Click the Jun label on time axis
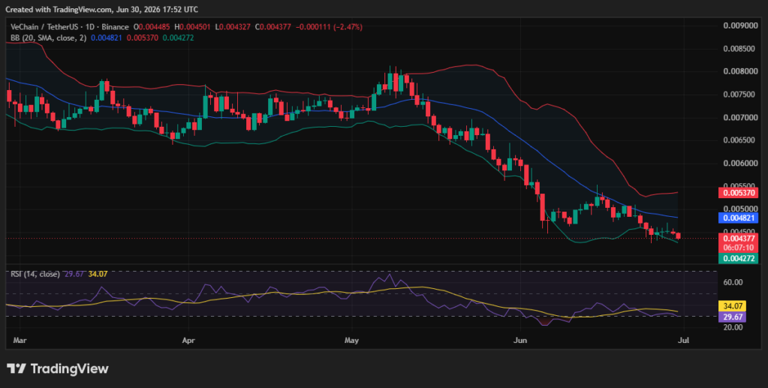The height and width of the screenshot is (388, 768). click(520, 340)
